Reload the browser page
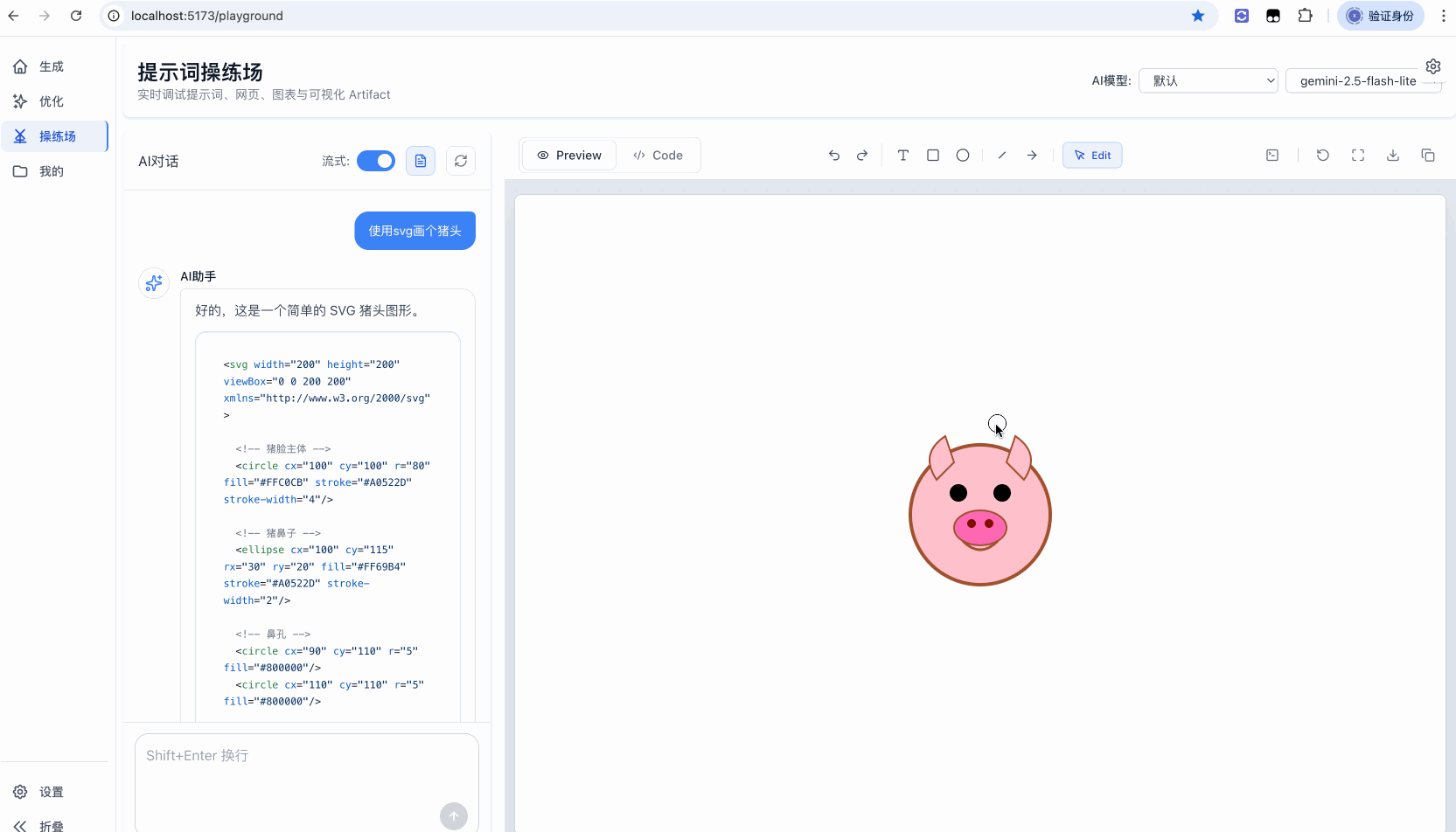 [76, 16]
